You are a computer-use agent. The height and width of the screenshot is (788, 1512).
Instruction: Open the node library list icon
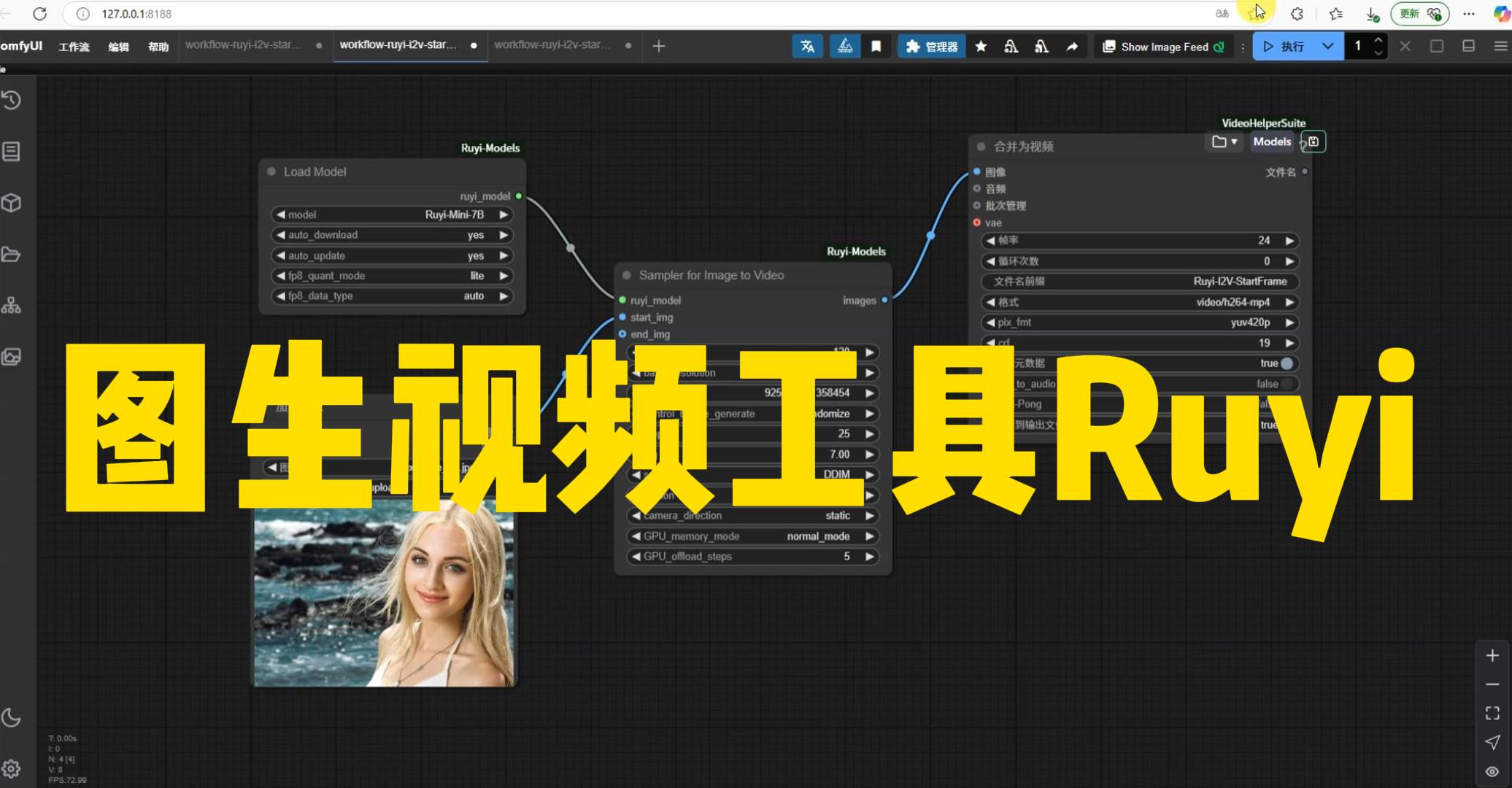coord(12,151)
